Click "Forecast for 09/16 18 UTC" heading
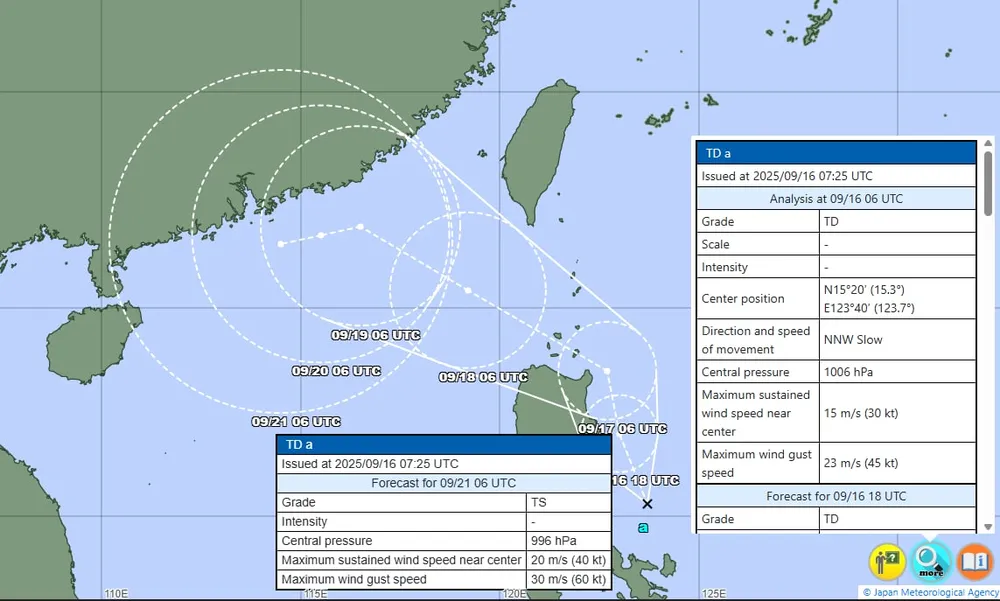1000x601 pixels. [835, 496]
